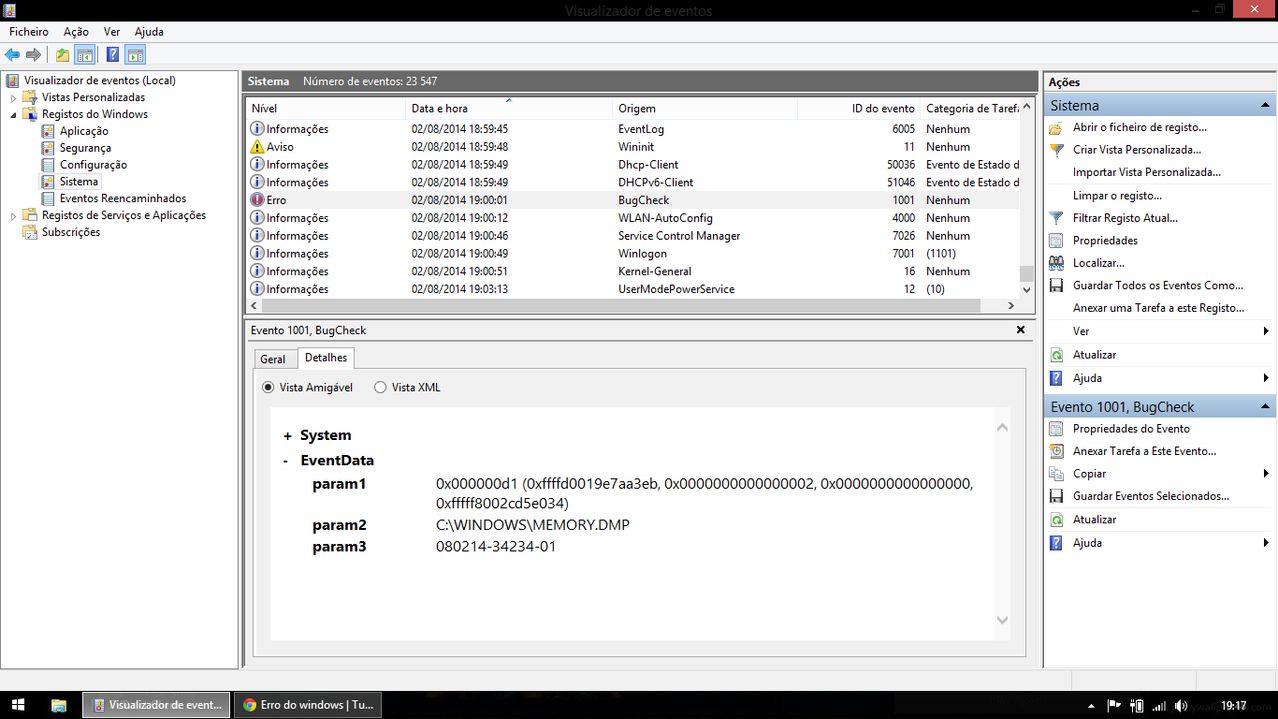Select the WLAN-AutoConfig event row
This screenshot has width=1278, height=719.
[x=632, y=218]
